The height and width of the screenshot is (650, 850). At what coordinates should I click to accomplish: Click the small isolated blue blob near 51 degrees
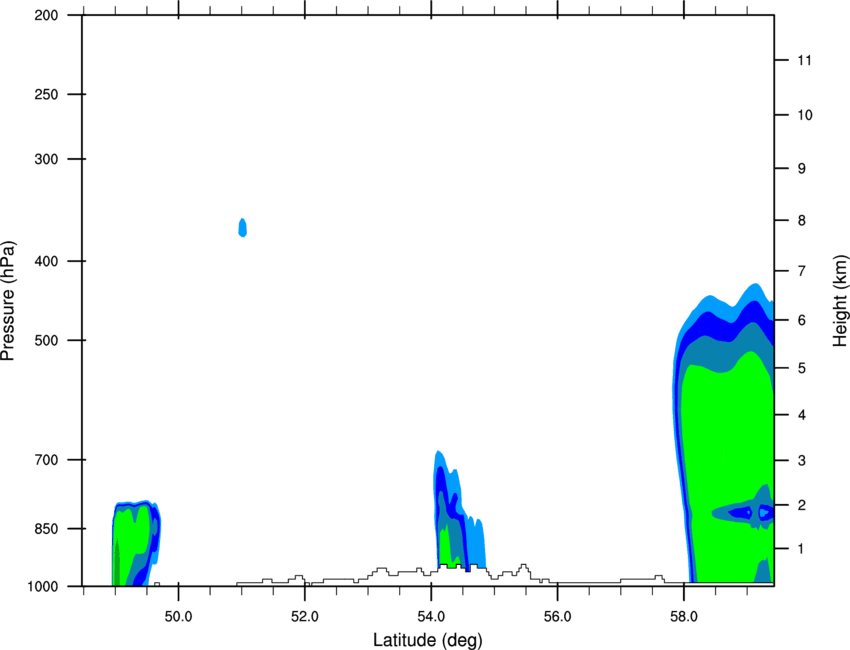coord(243,228)
